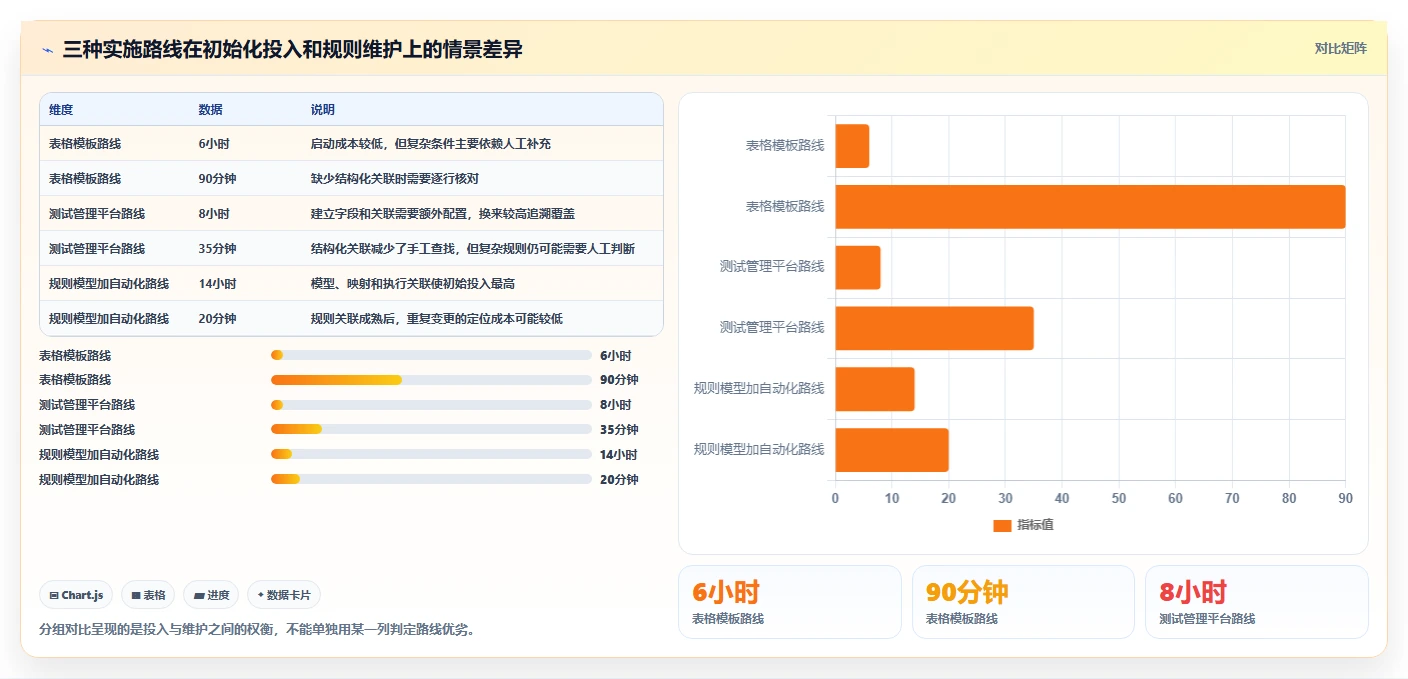The width and height of the screenshot is (1408, 679).
Task: Click the 对比矩阵 tag in the header
Action: [x=1340, y=48]
